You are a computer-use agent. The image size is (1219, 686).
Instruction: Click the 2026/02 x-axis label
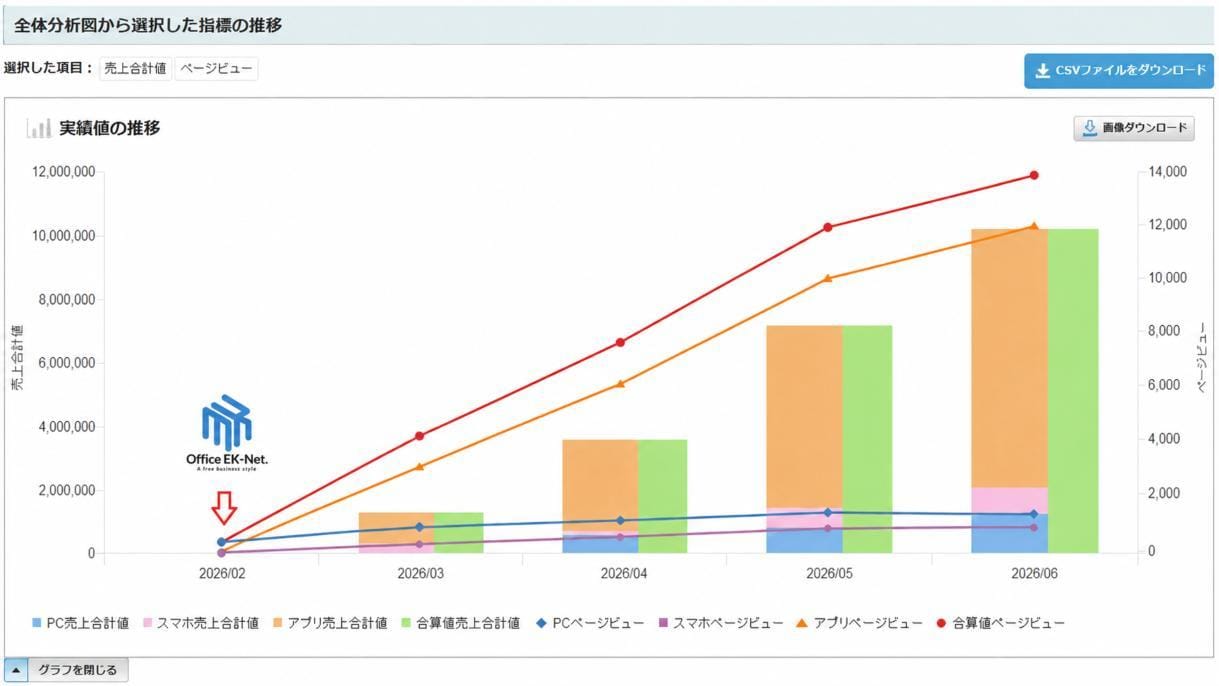222,574
